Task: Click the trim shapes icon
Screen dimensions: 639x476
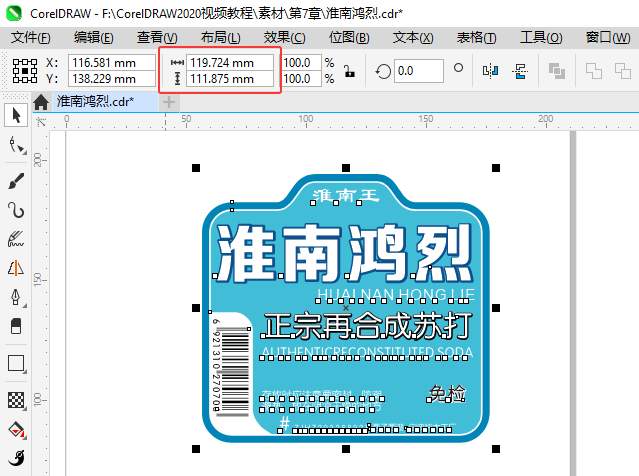Action: tap(623, 71)
